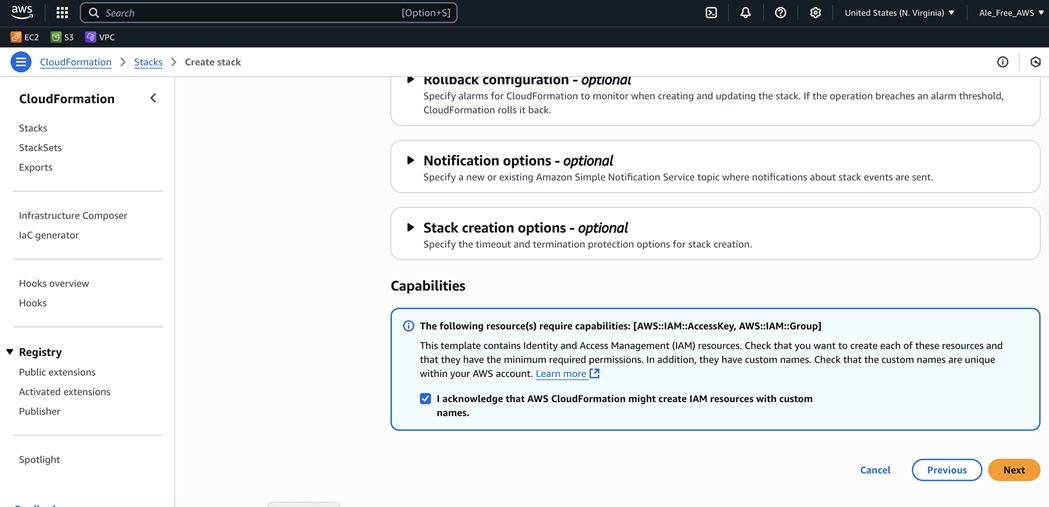Viewport: 1049px width, 507px height.
Task: Click the CloudFormation sidebar title
Action: (67, 99)
